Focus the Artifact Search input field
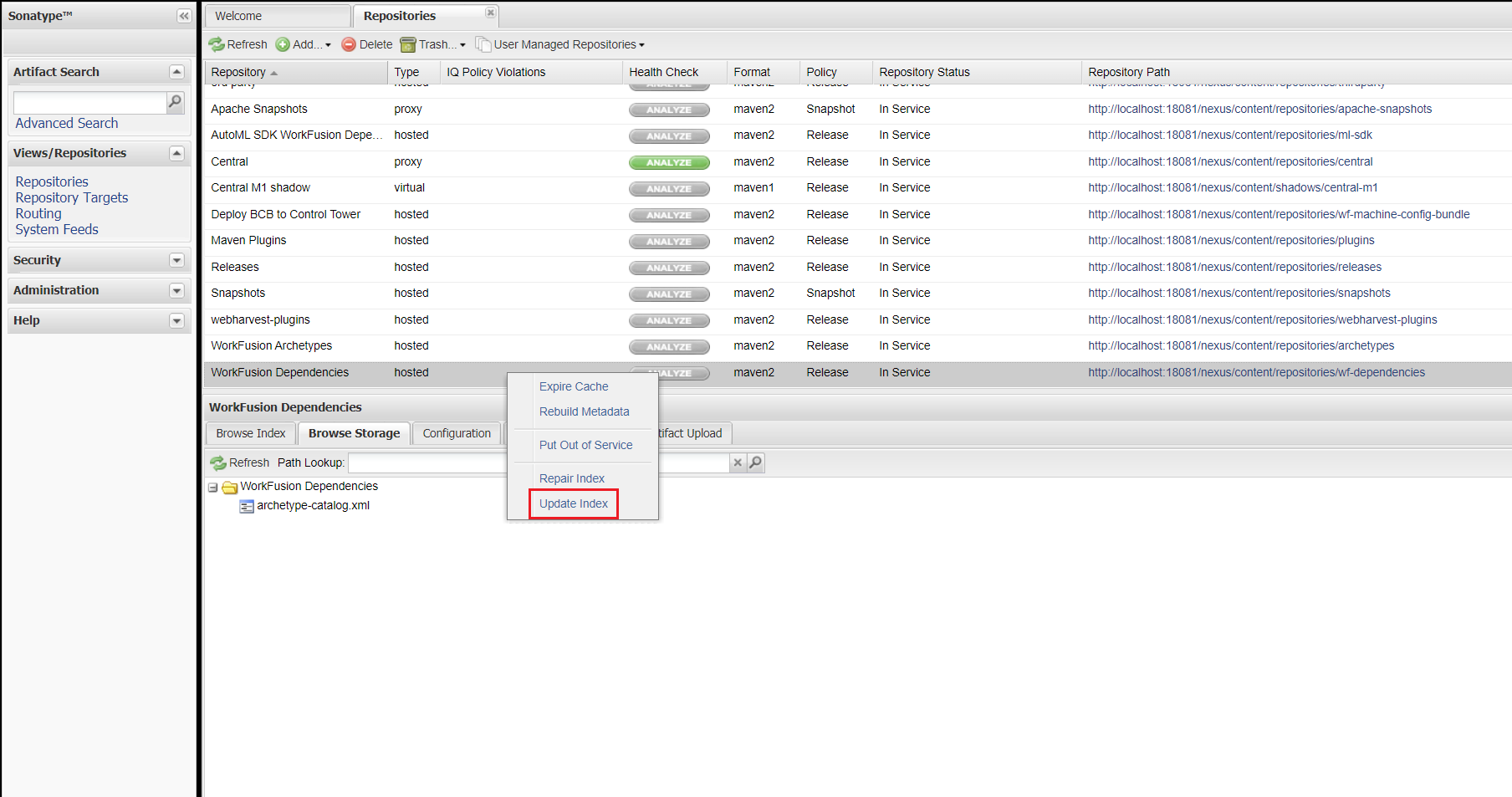The width and height of the screenshot is (1512, 797). (90, 102)
